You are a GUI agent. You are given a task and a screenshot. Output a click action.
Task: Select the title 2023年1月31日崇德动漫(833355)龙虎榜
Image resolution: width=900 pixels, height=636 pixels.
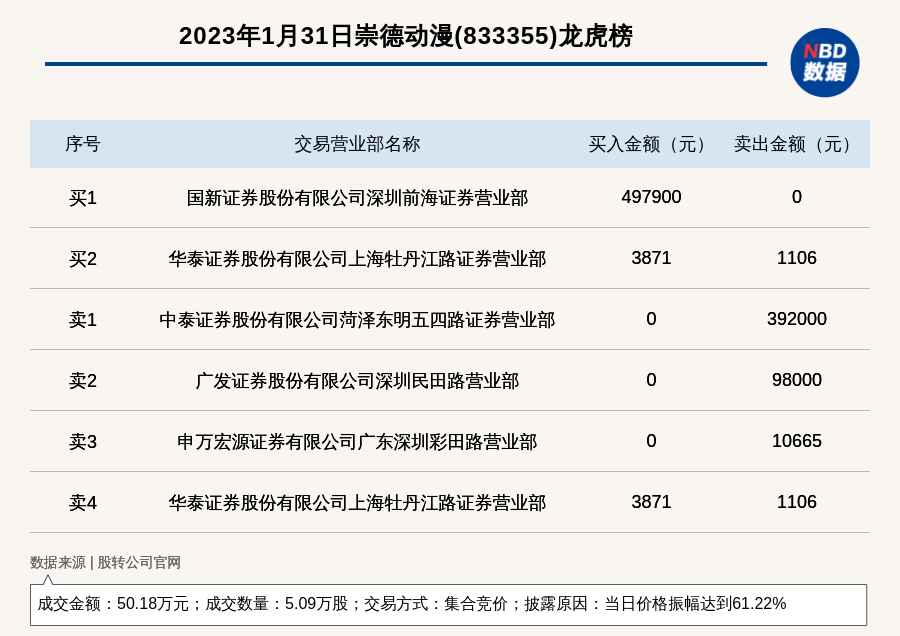pyautogui.click(x=406, y=36)
